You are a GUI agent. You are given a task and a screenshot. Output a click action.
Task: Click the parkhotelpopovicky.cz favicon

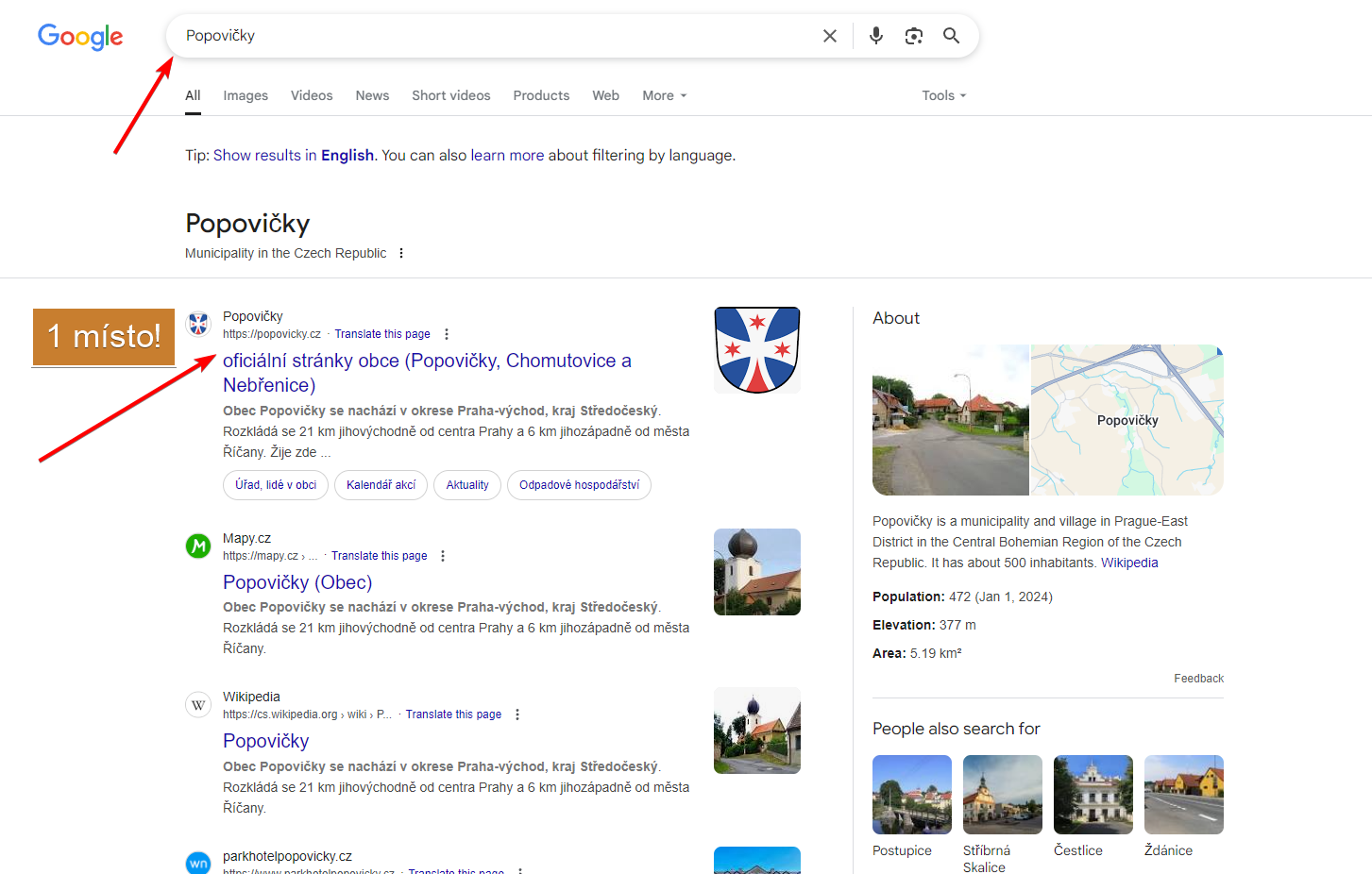point(198,863)
